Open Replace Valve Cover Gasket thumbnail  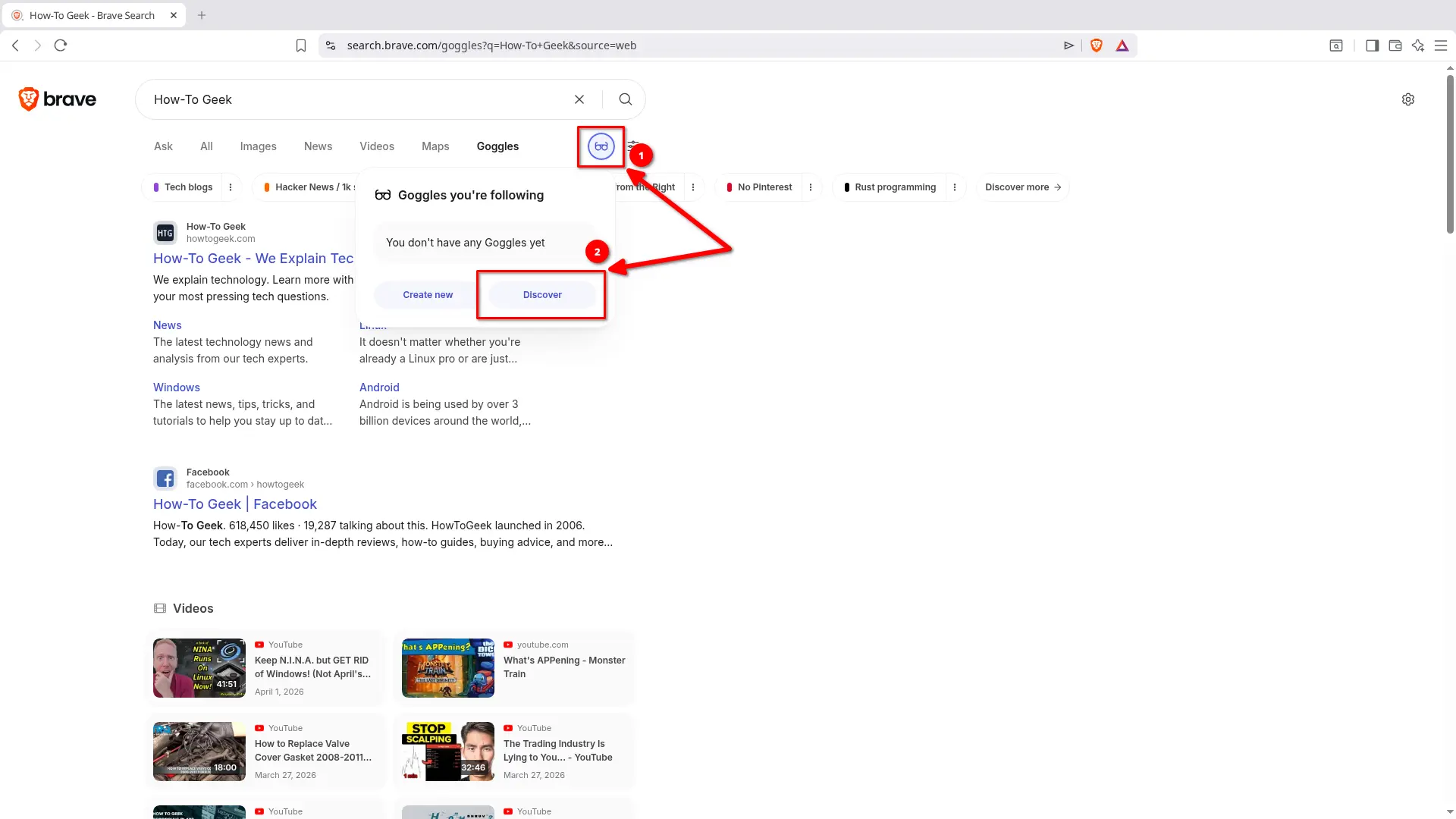(199, 752)
